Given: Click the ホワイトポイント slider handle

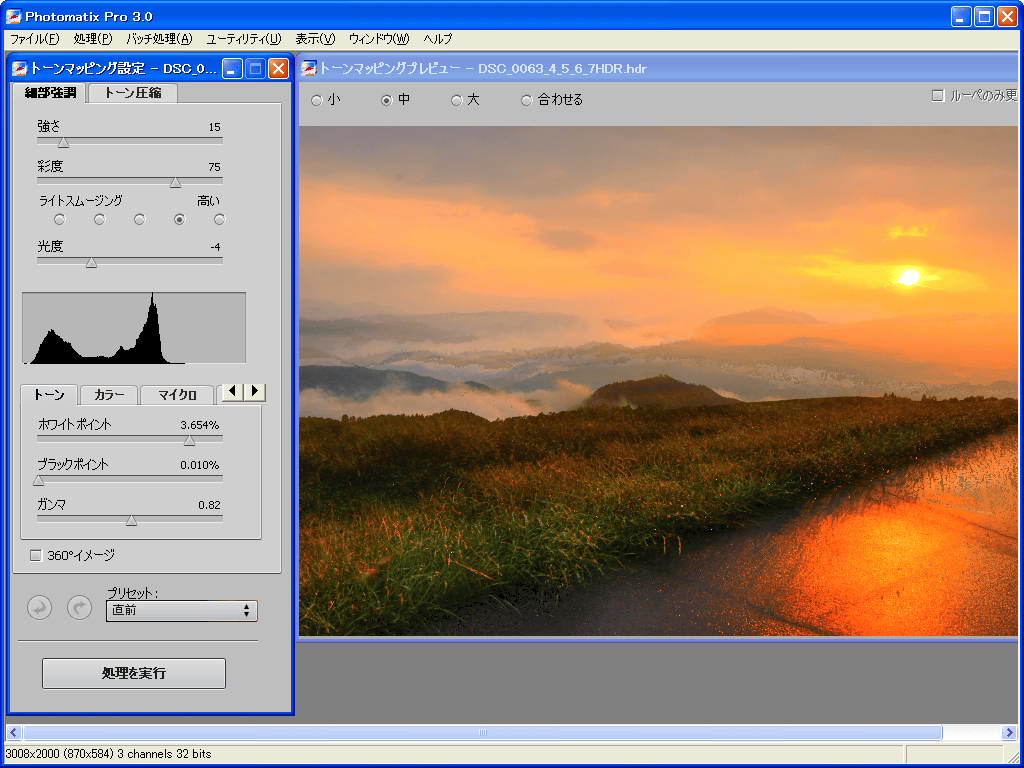Looking at the screenshot, I should pyautogui.click(x=189, y=441).
